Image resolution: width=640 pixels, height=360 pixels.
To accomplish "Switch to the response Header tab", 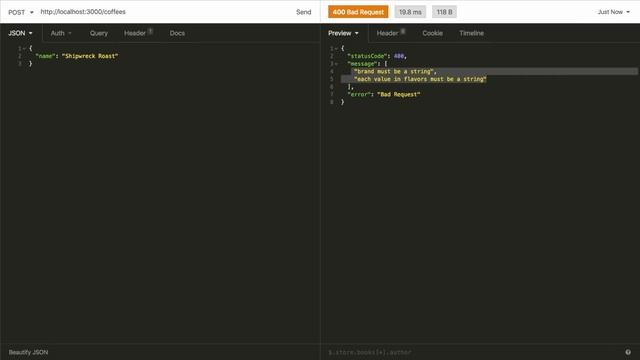I will (x=387, y=33).
